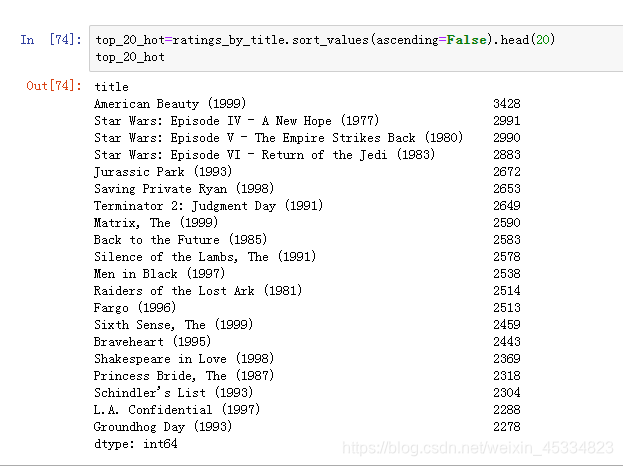
Task: Click the In [74] prompt label
Action: (51, 40)
